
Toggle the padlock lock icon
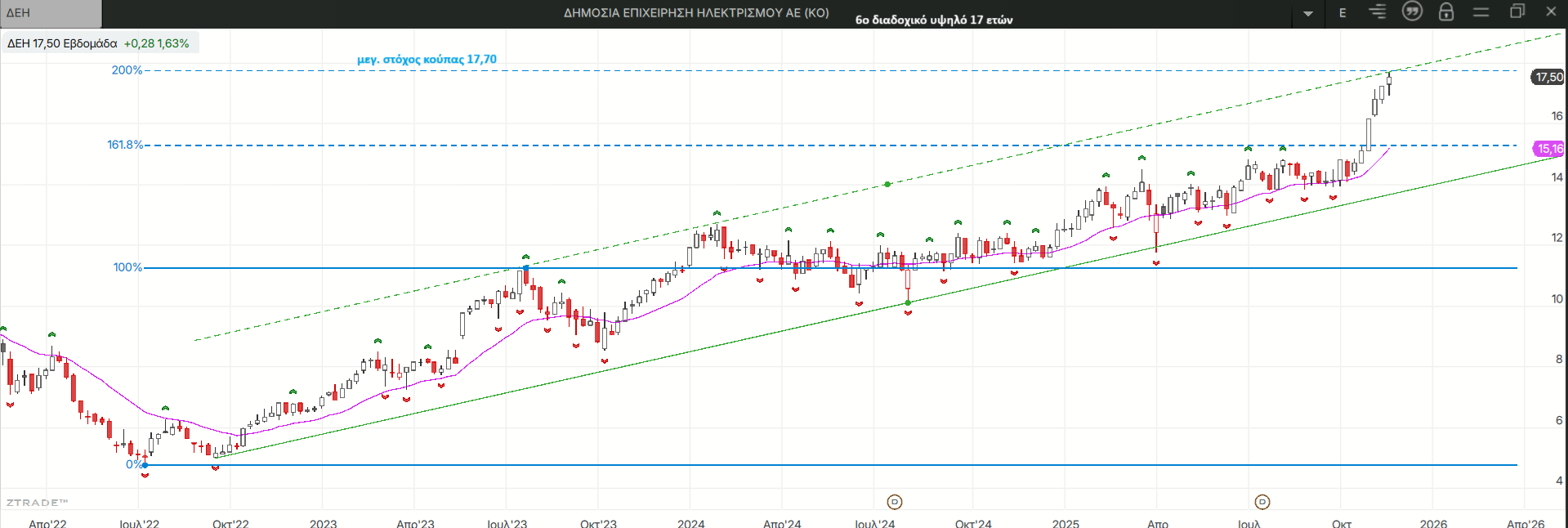pyautogui.click(x=1446, y=11)
